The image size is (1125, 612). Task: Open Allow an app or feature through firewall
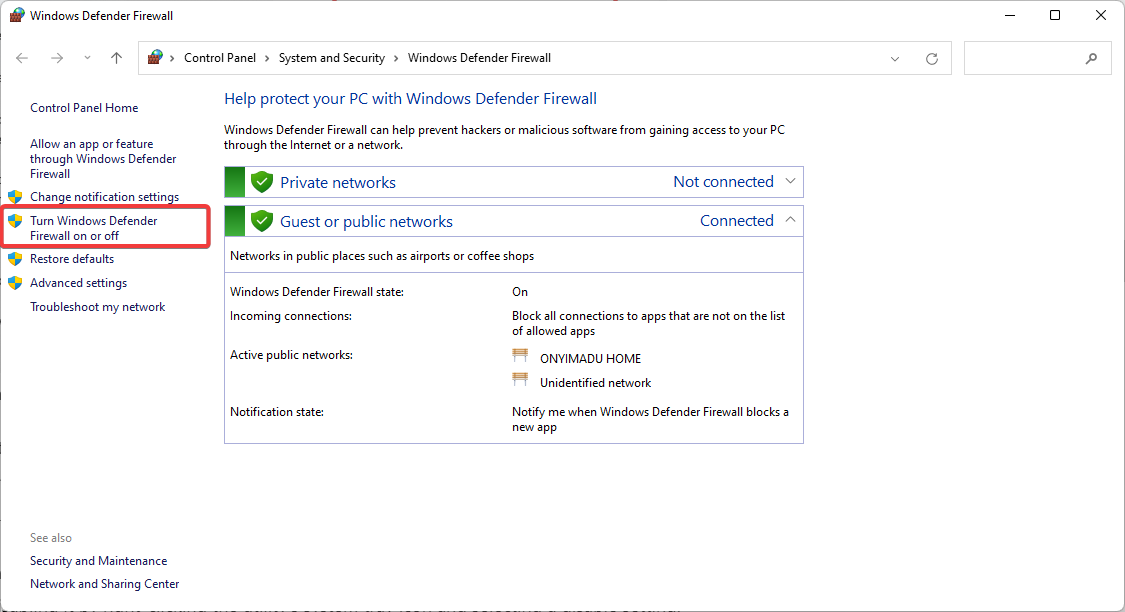103,159
